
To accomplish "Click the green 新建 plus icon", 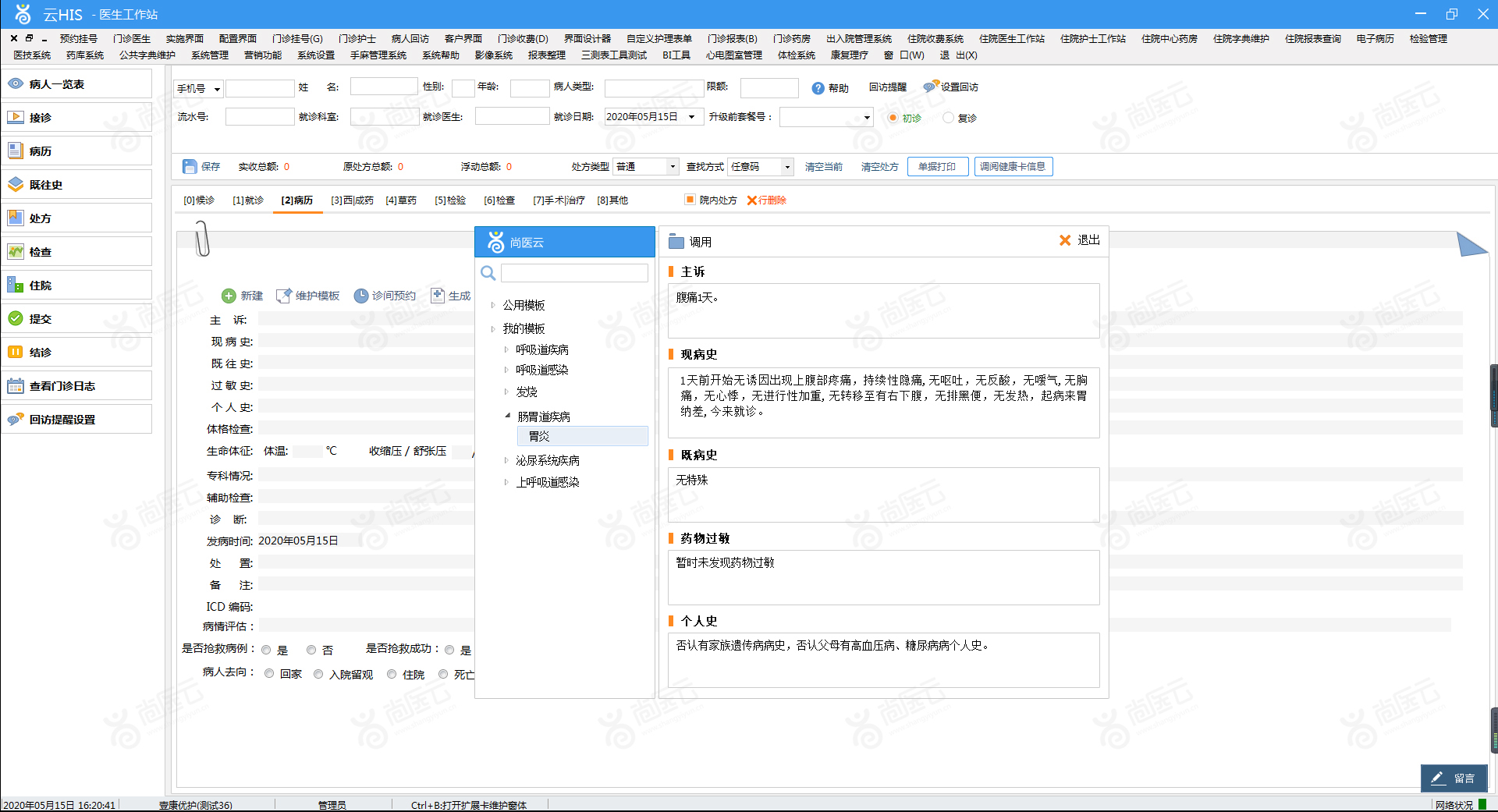I will point(229,296).
